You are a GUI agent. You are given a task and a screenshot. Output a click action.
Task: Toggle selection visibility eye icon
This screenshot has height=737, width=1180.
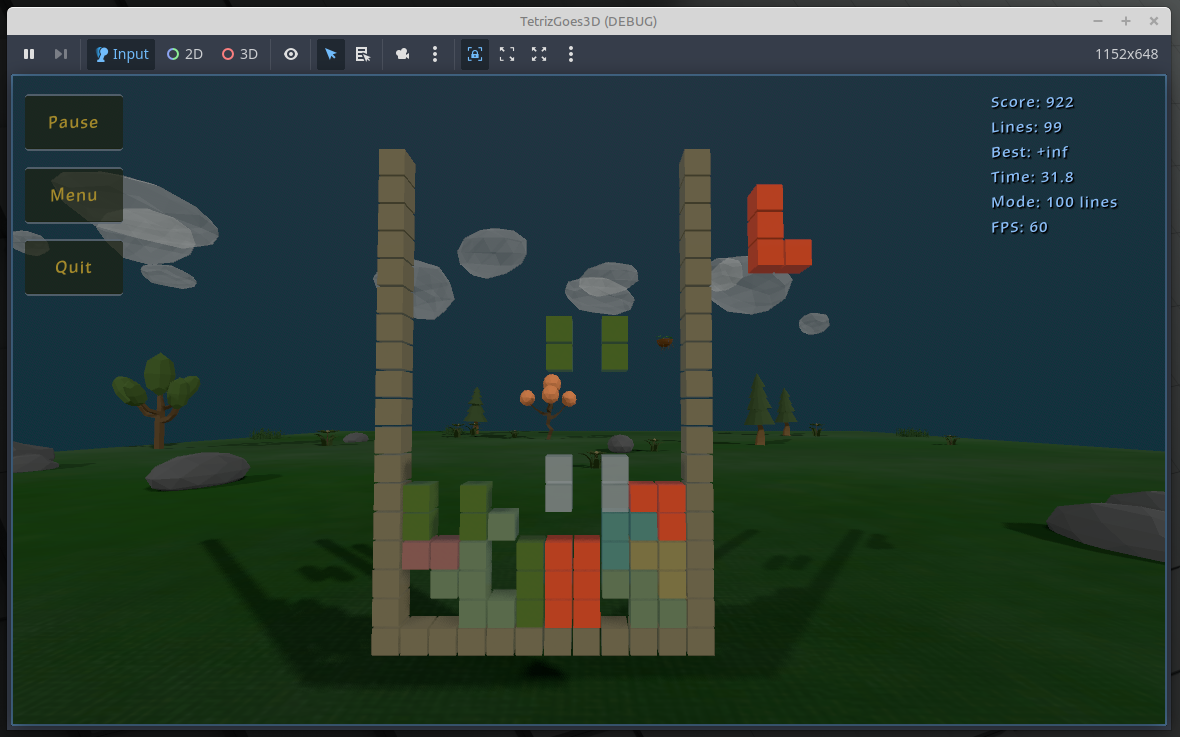[x=290, y=54]
